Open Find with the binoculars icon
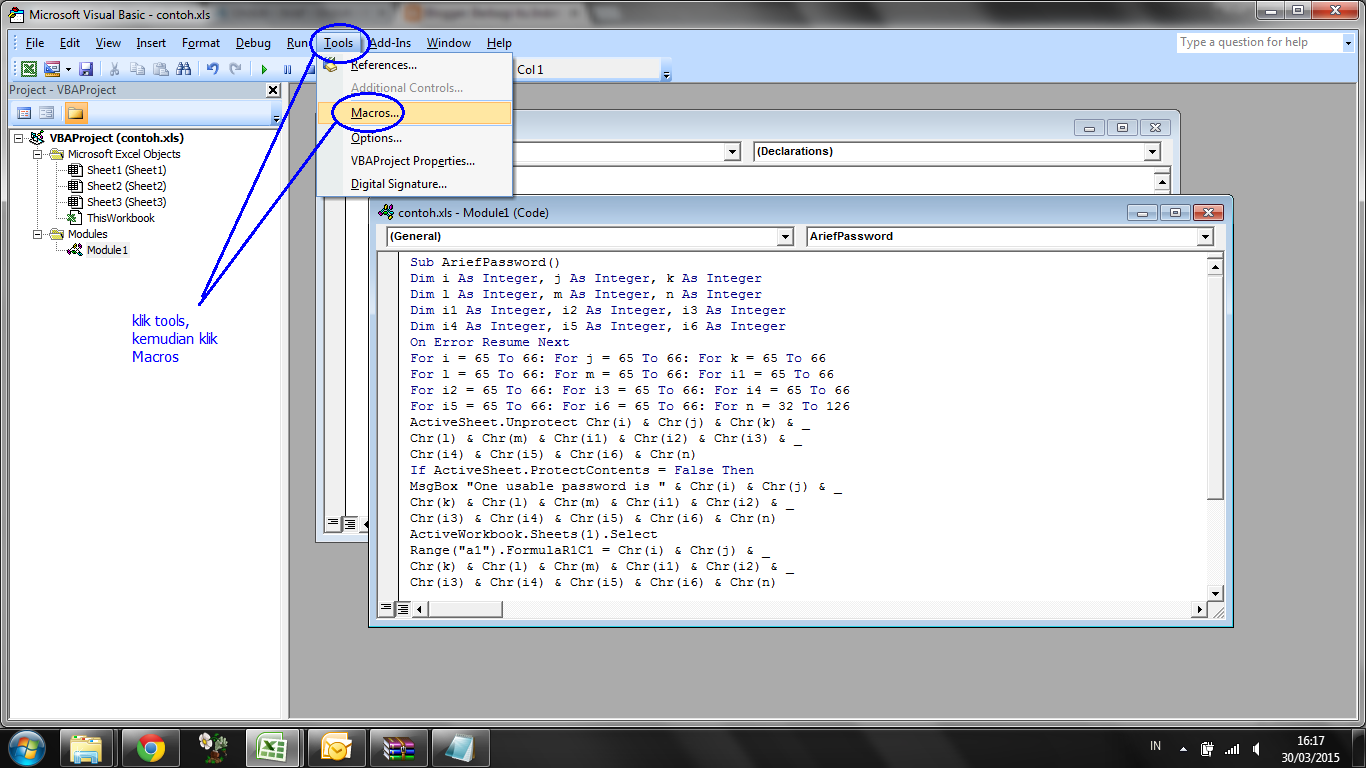Image resolution: width=1366 pixels, height=768 pixels. 183,69
